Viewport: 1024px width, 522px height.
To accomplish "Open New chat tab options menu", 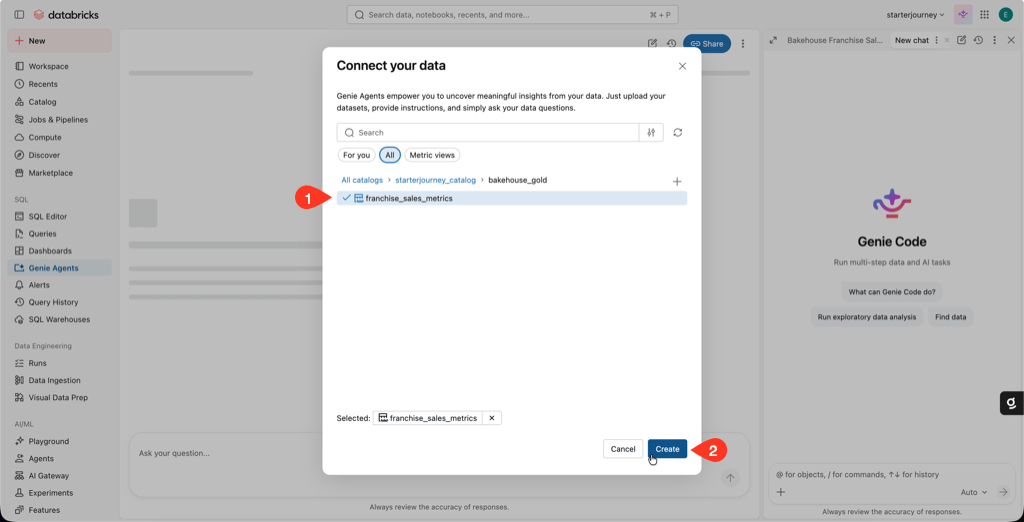I will point(937,40).
